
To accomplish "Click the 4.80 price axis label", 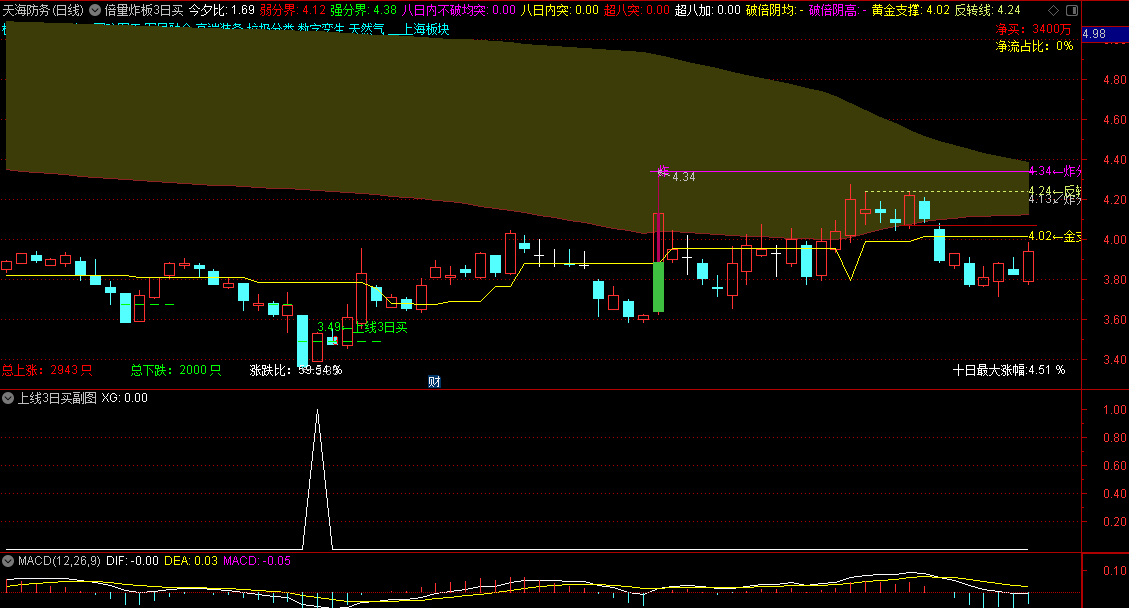I will (x=1115, y=80).
